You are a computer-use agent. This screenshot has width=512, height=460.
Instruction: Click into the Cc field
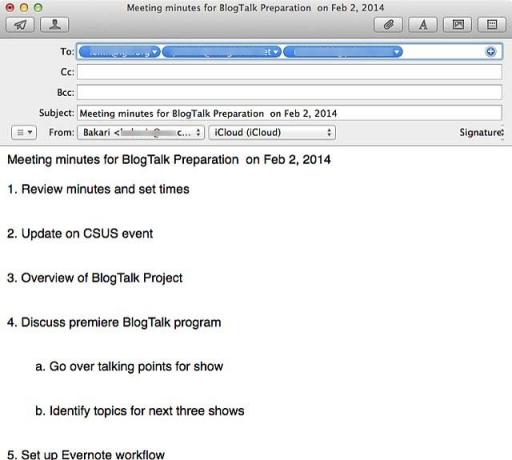289,72
